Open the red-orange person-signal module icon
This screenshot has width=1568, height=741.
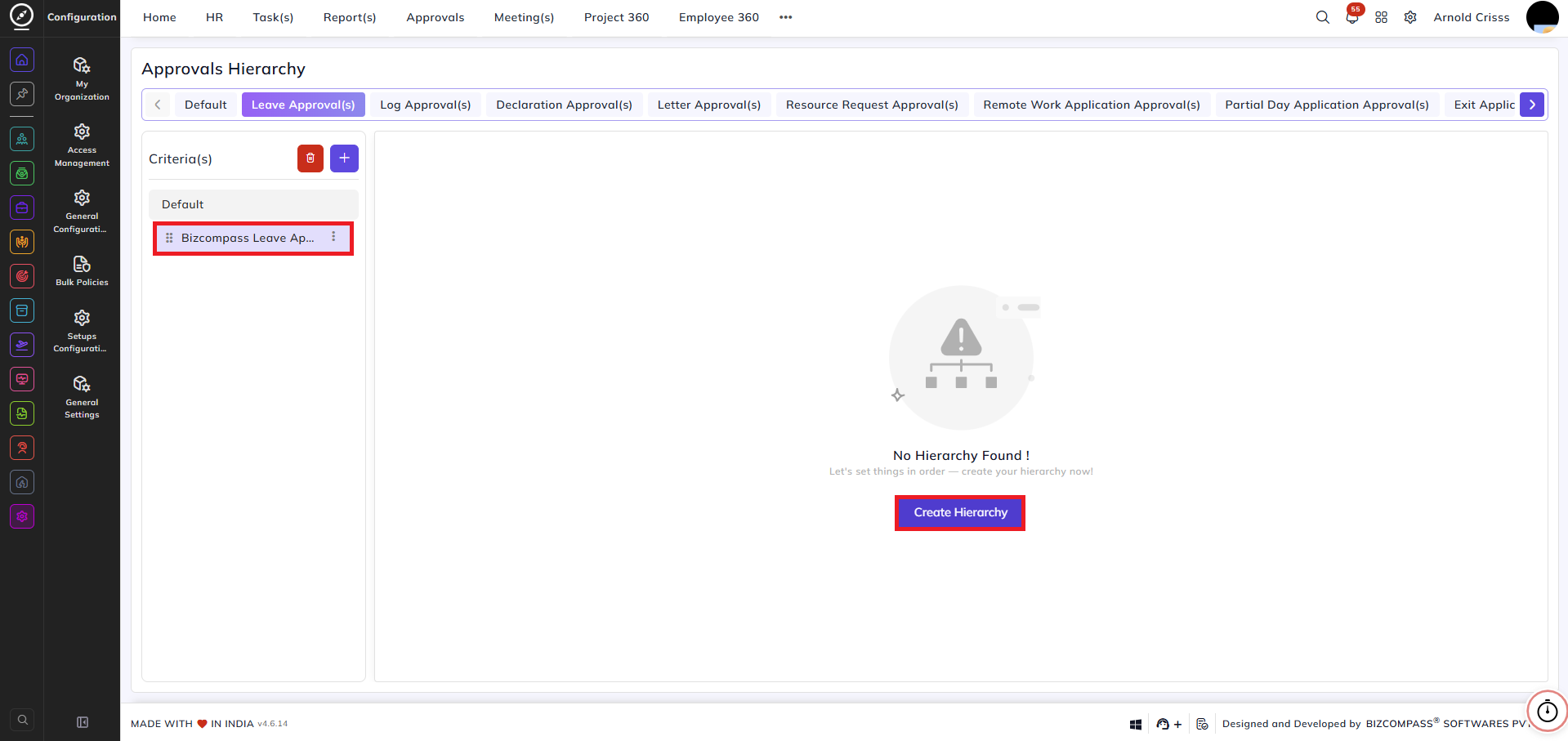click(x=22, y=448)
